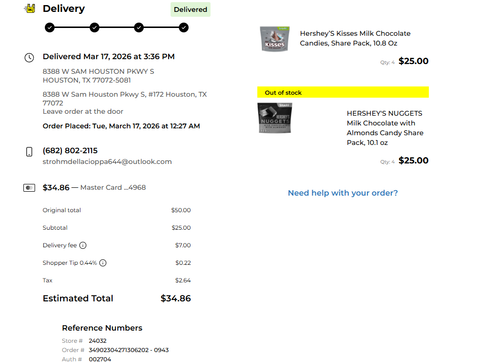Open the Delivery fee info icon
This screenshot has width=500, height=362.
83,245
